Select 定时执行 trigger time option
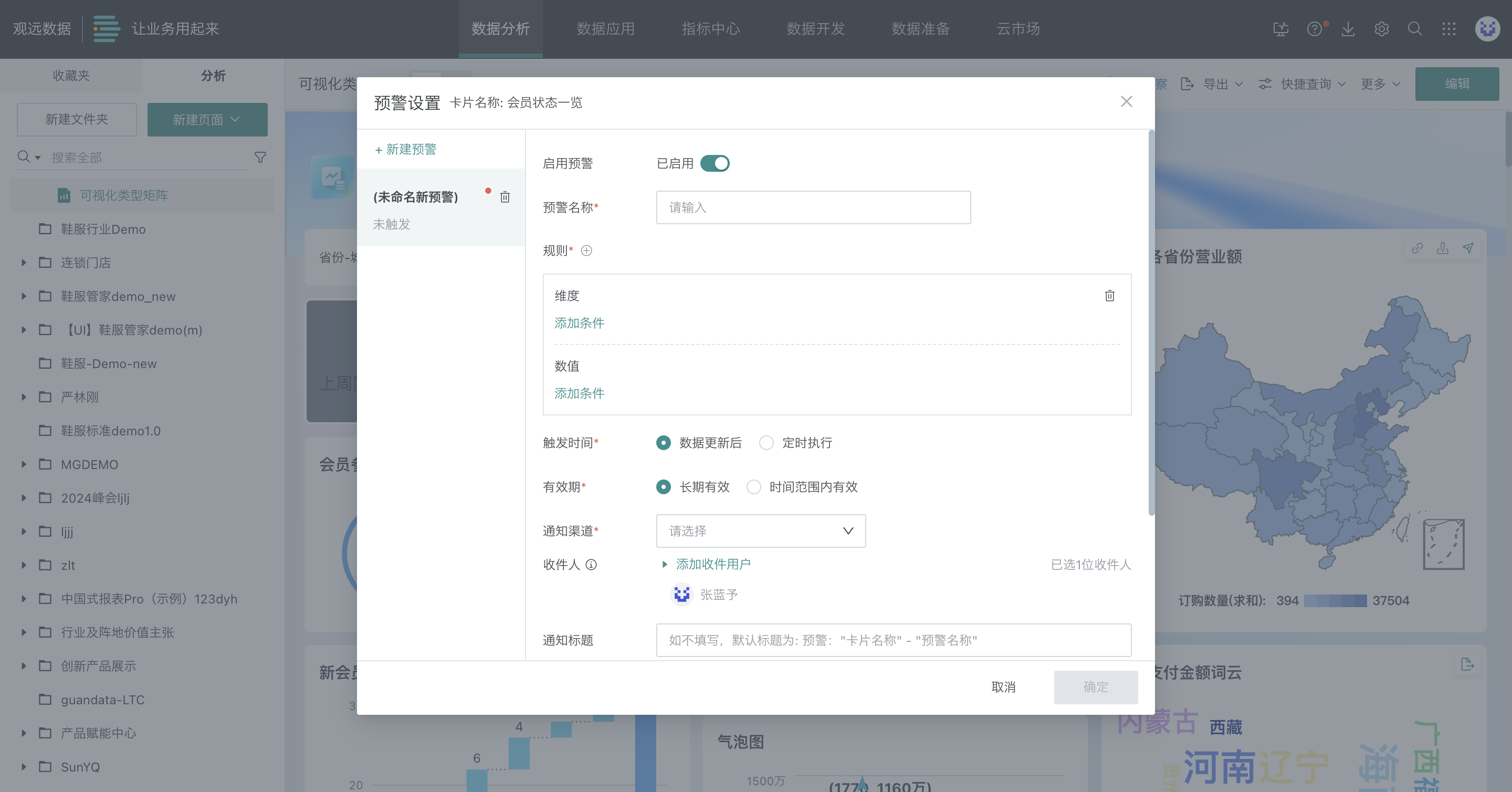Image resolution: width=1512 pixels, height=792 pixels. (x=766, y=443)
